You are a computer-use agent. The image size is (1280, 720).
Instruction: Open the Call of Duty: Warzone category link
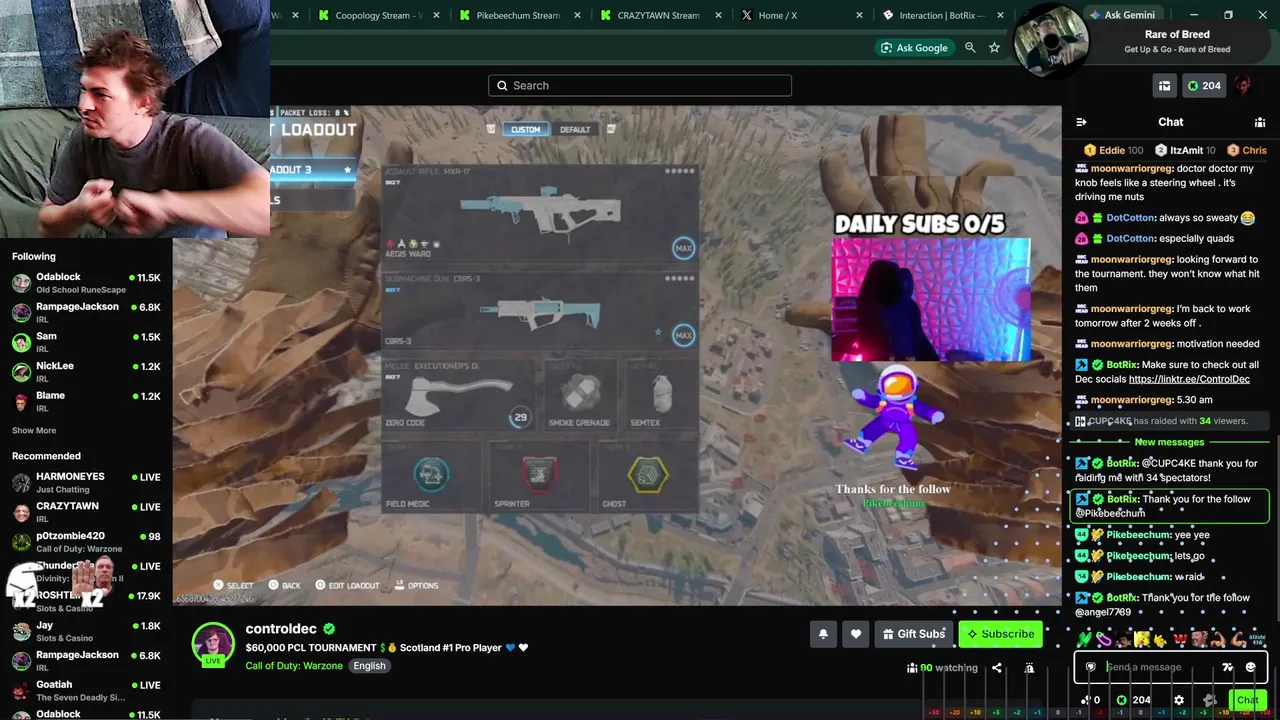click(x=294, y=666)
